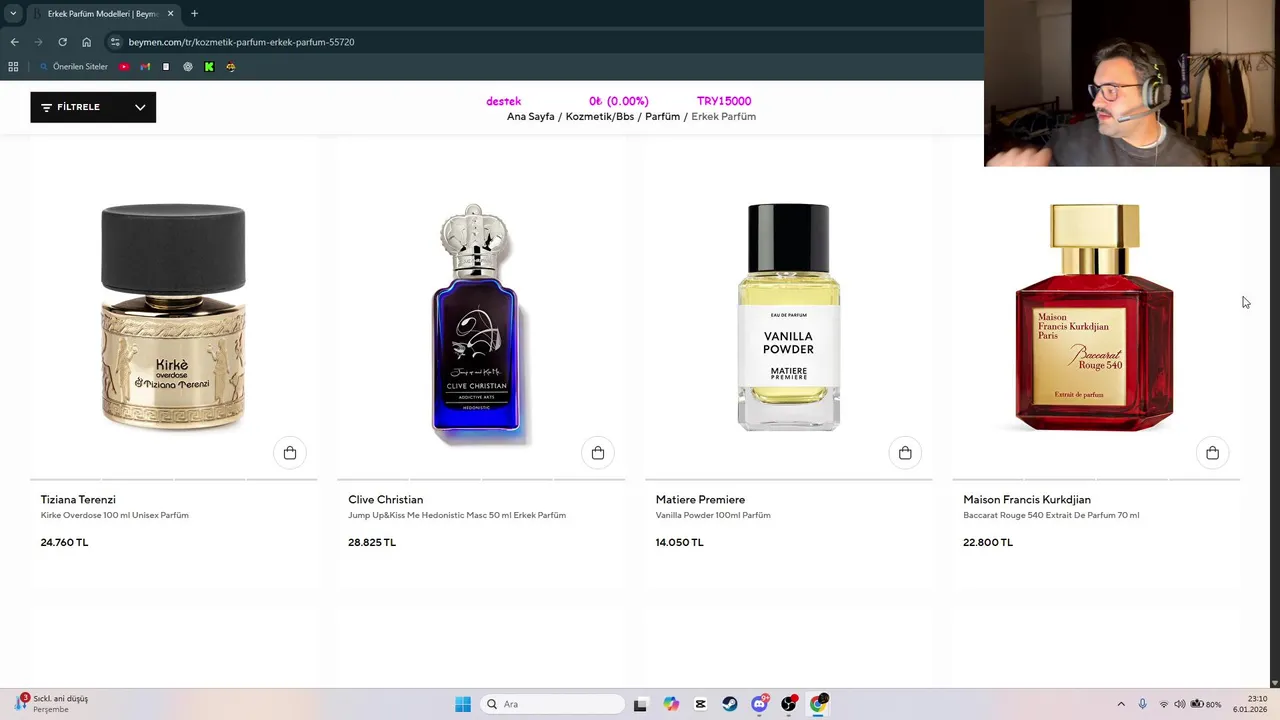Reload the current page

coord(62,42)
